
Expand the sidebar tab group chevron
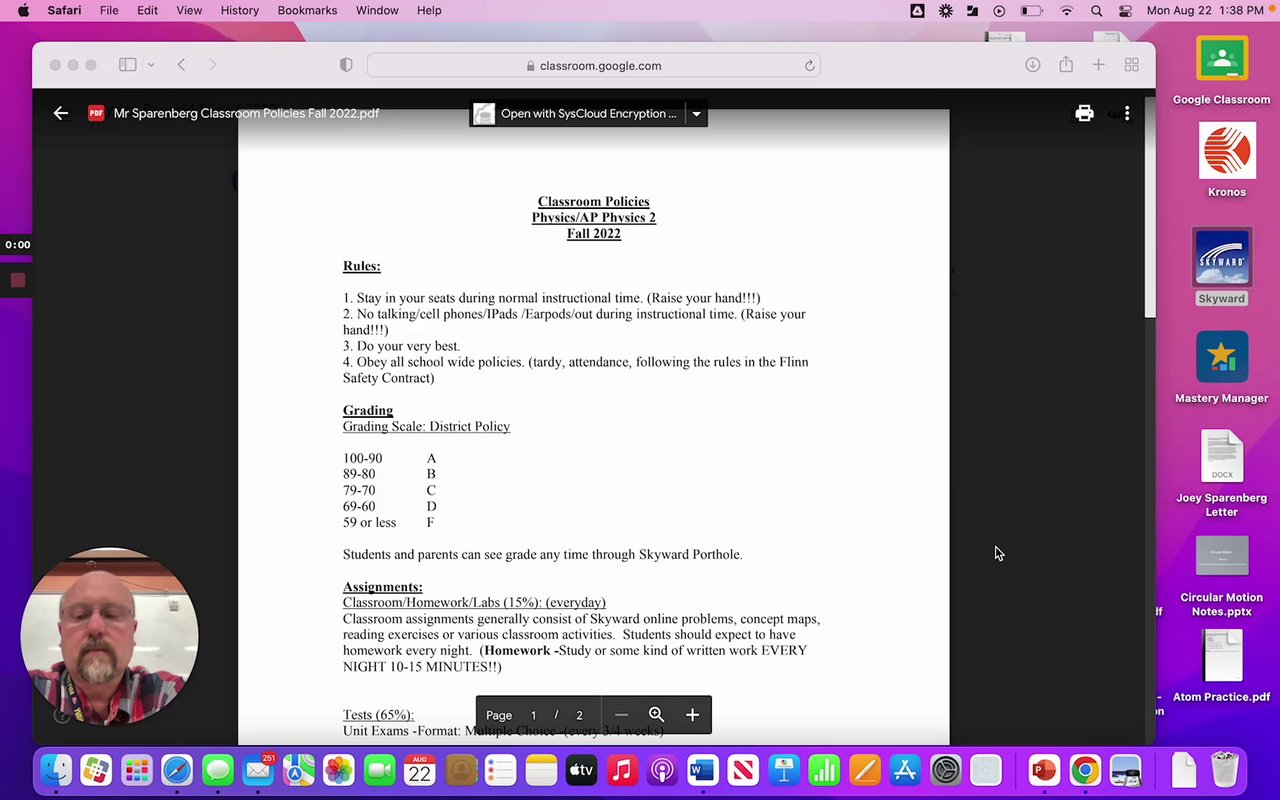coord(151,65)
